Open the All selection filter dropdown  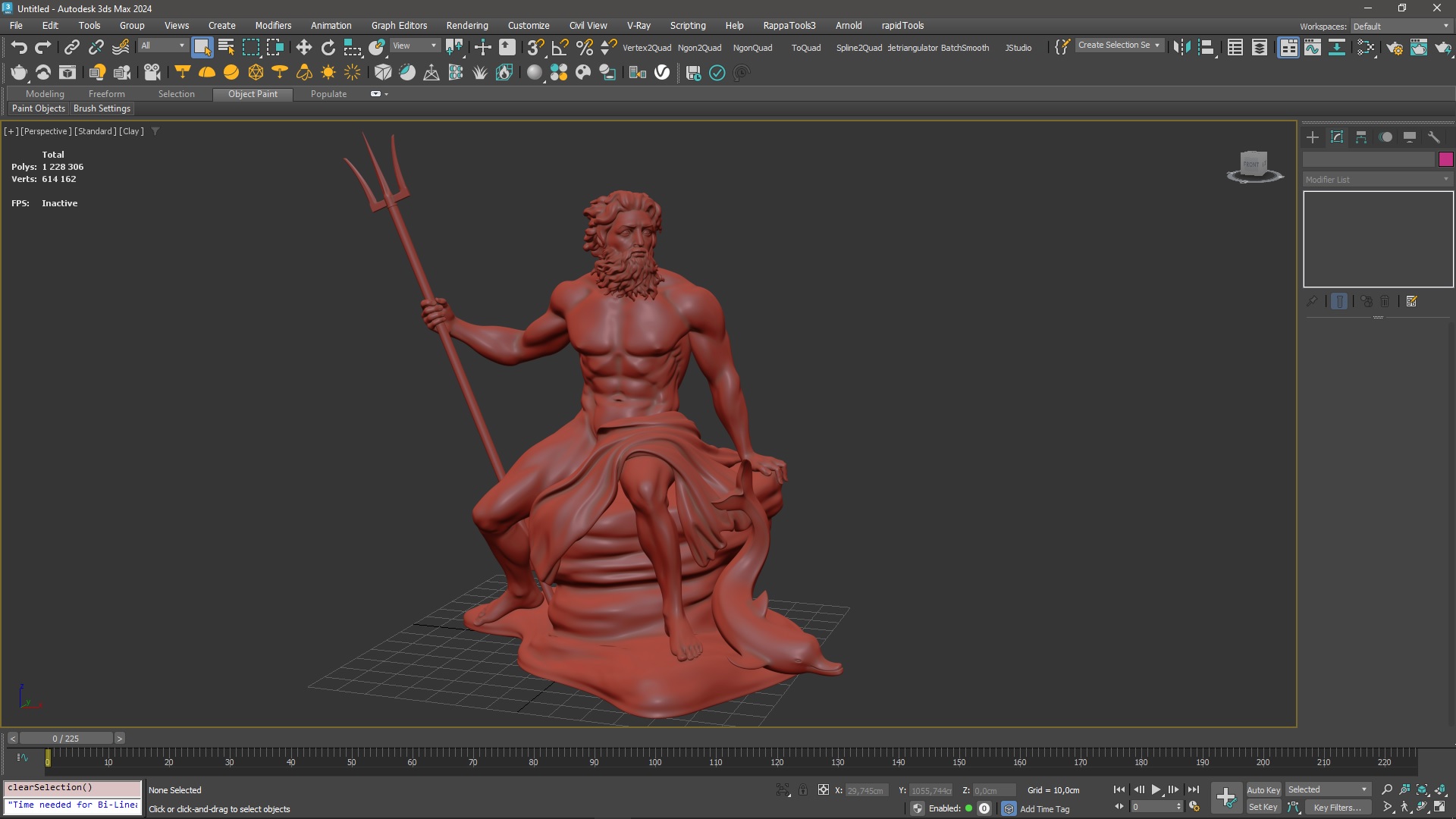(162, 46)
